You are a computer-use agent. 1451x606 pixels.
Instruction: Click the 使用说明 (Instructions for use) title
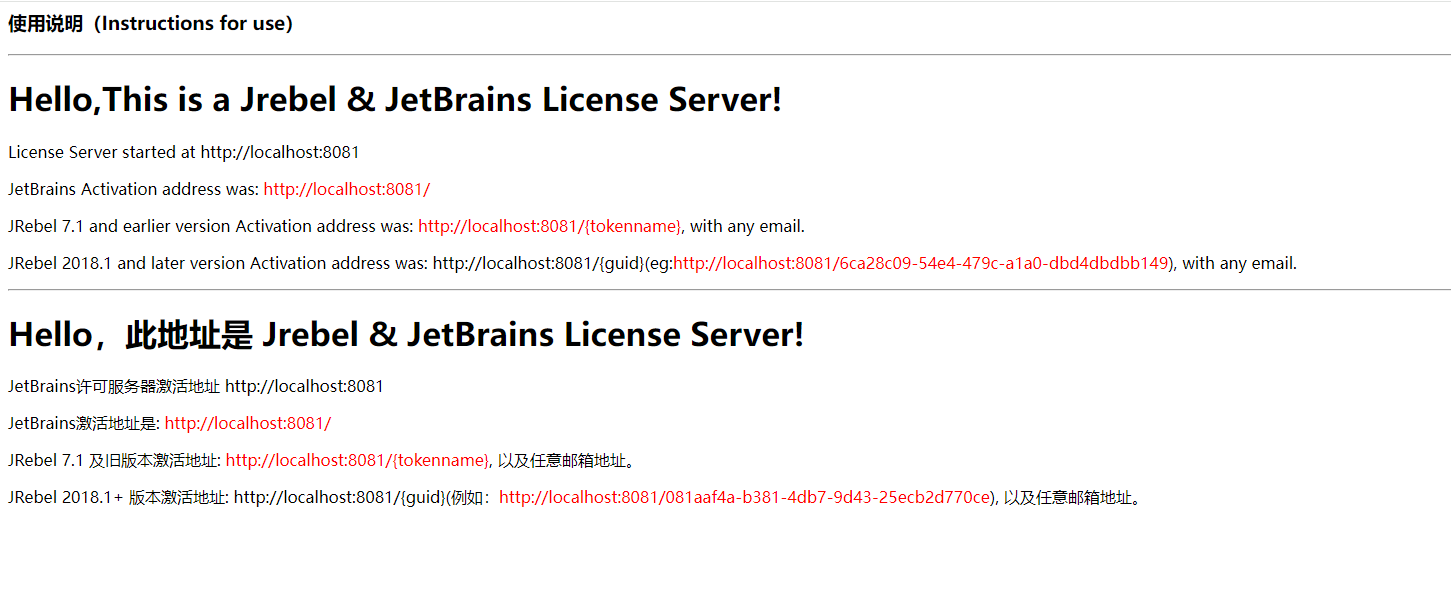(151, 24)
